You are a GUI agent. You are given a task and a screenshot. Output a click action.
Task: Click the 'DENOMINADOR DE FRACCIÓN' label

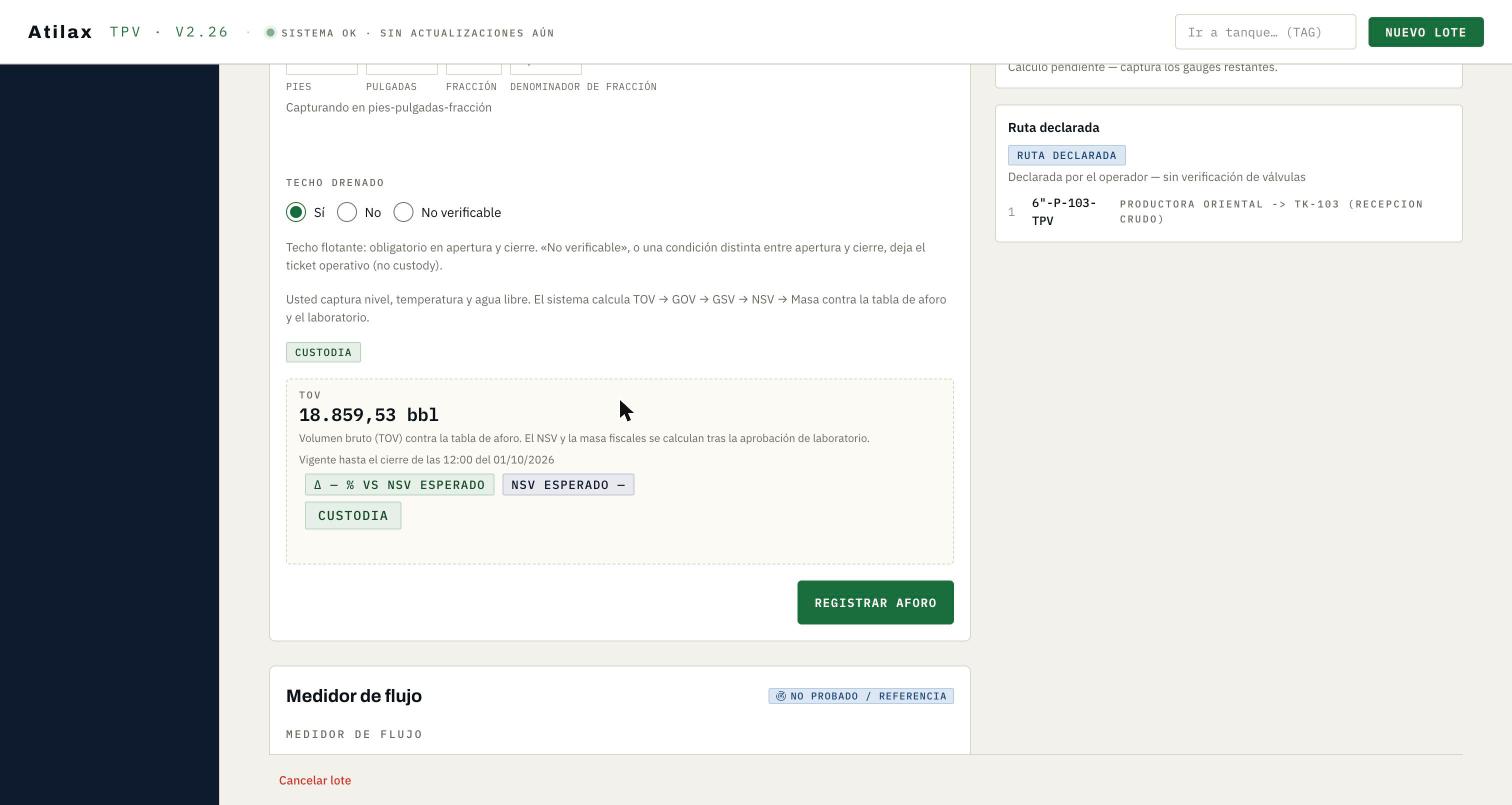(x=583, y=87)
